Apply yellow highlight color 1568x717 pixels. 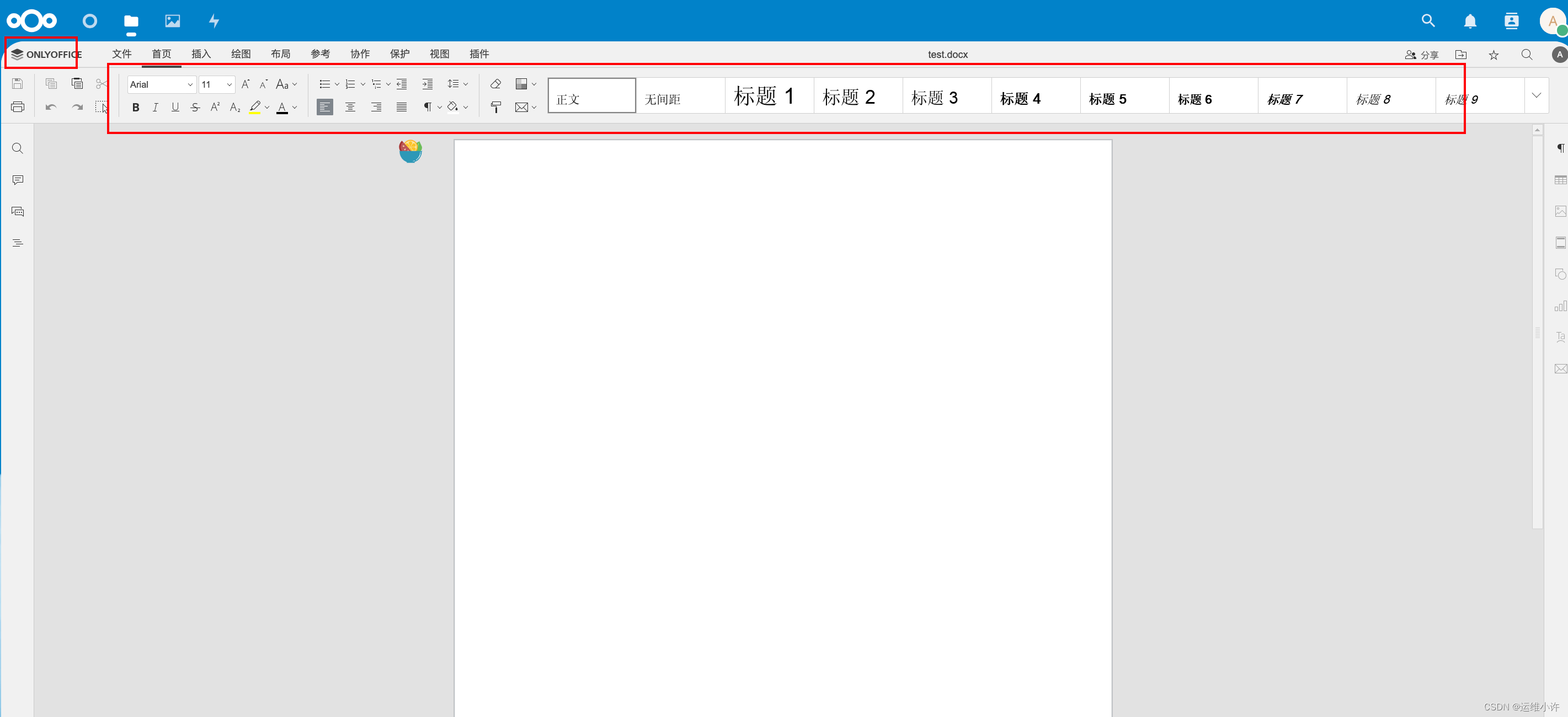tap(255, 107)
